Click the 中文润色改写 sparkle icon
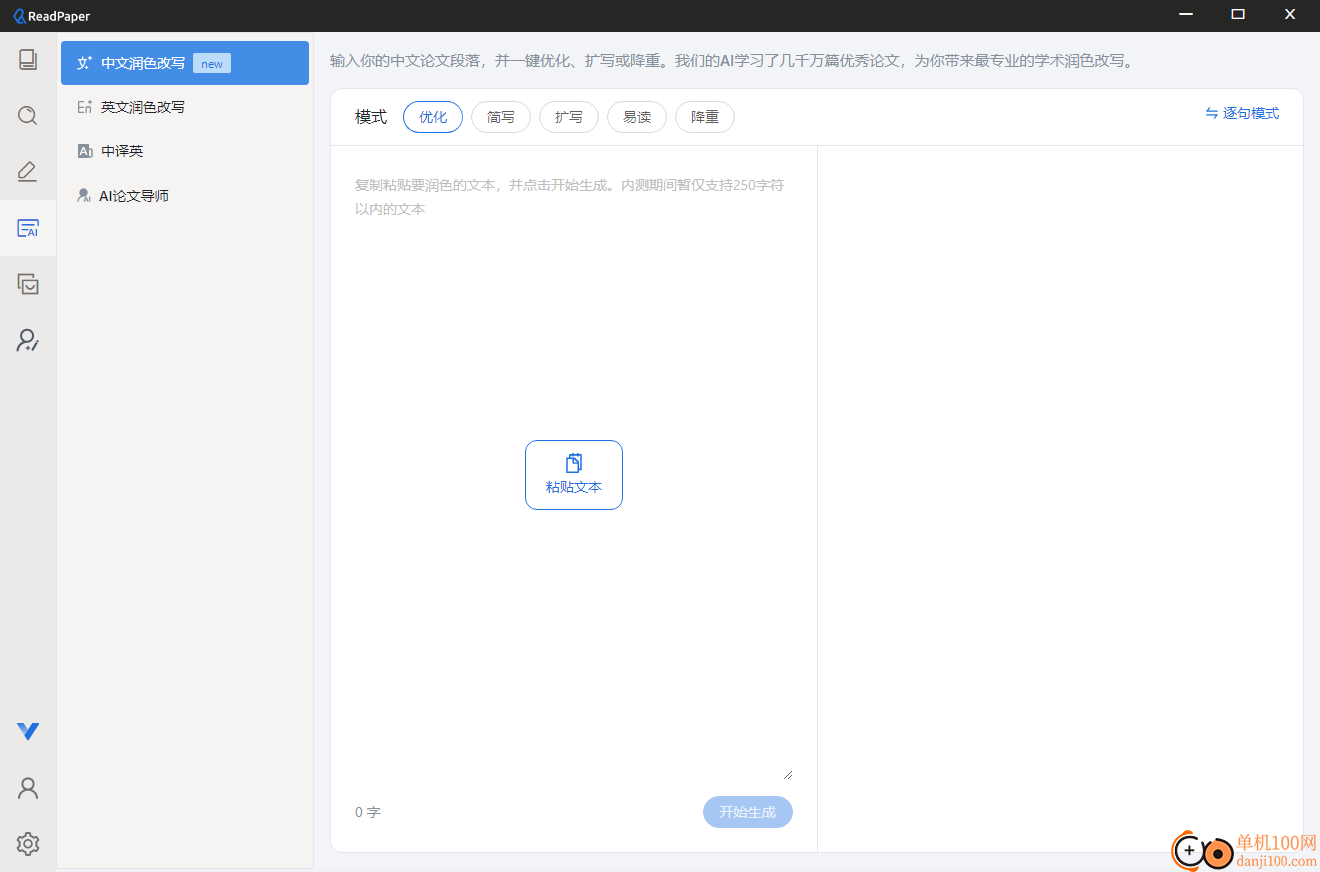This screenshot has height=872, width=1320. (x=85, y=63)
